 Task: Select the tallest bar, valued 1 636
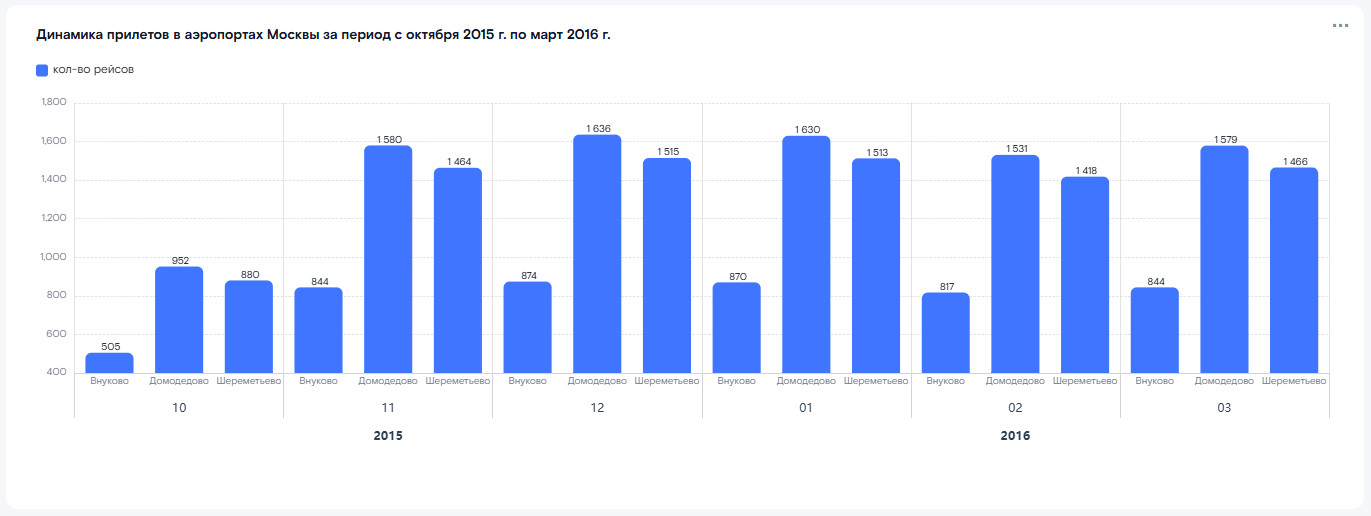597,254
